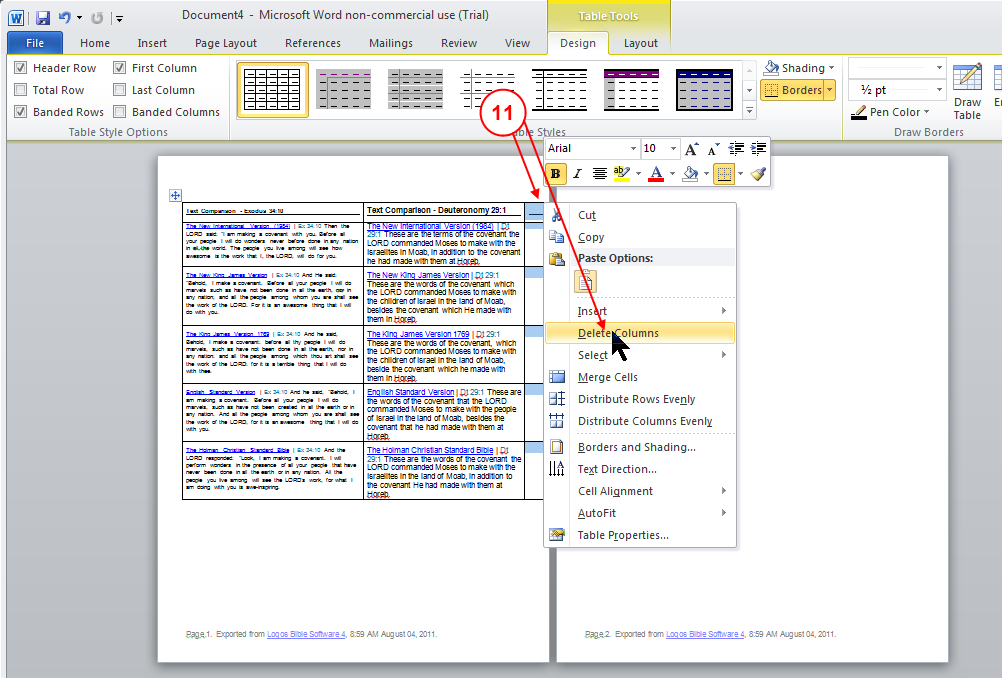Screen dimensions: 1002x678
Task: Click Center alignment in the mini toolbar
Action: (x=599, y=173)
